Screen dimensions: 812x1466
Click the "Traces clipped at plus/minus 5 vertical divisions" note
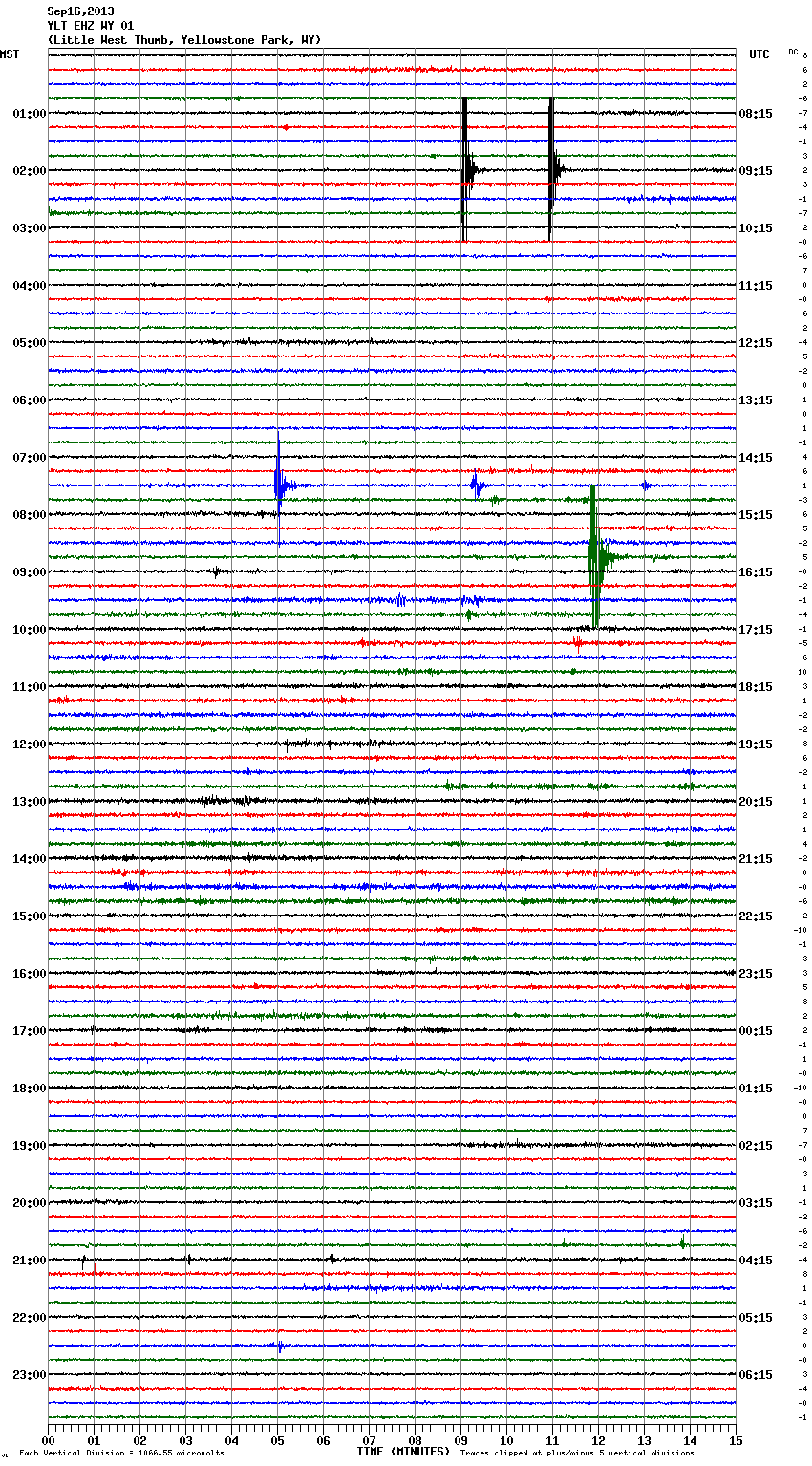577,1453
